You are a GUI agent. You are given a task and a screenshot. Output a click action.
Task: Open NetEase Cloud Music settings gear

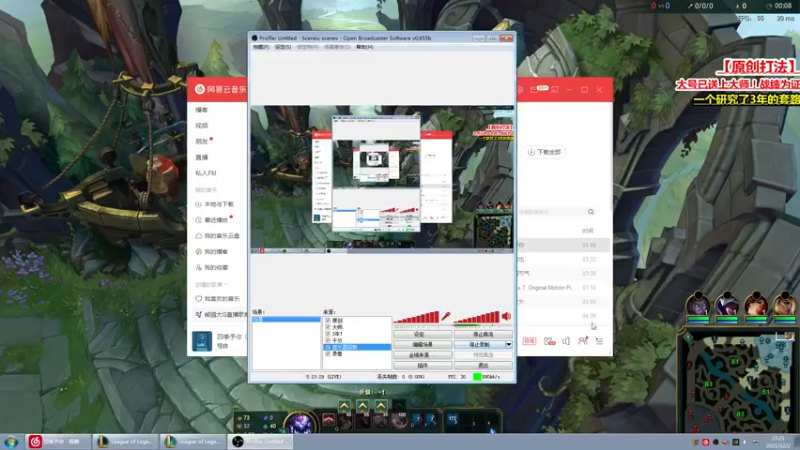520,90
